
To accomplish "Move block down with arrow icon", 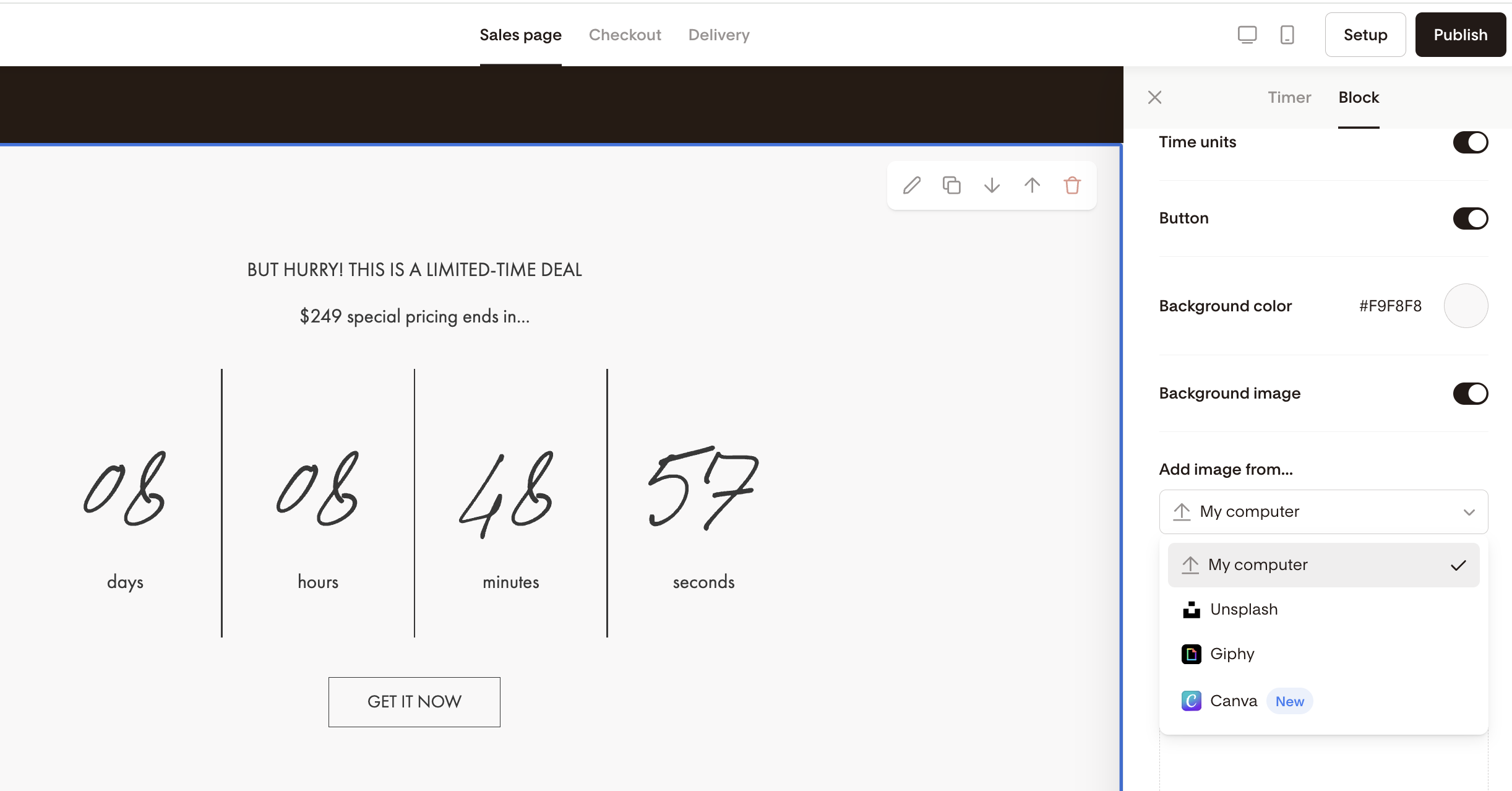I will (x=992, y=186).
